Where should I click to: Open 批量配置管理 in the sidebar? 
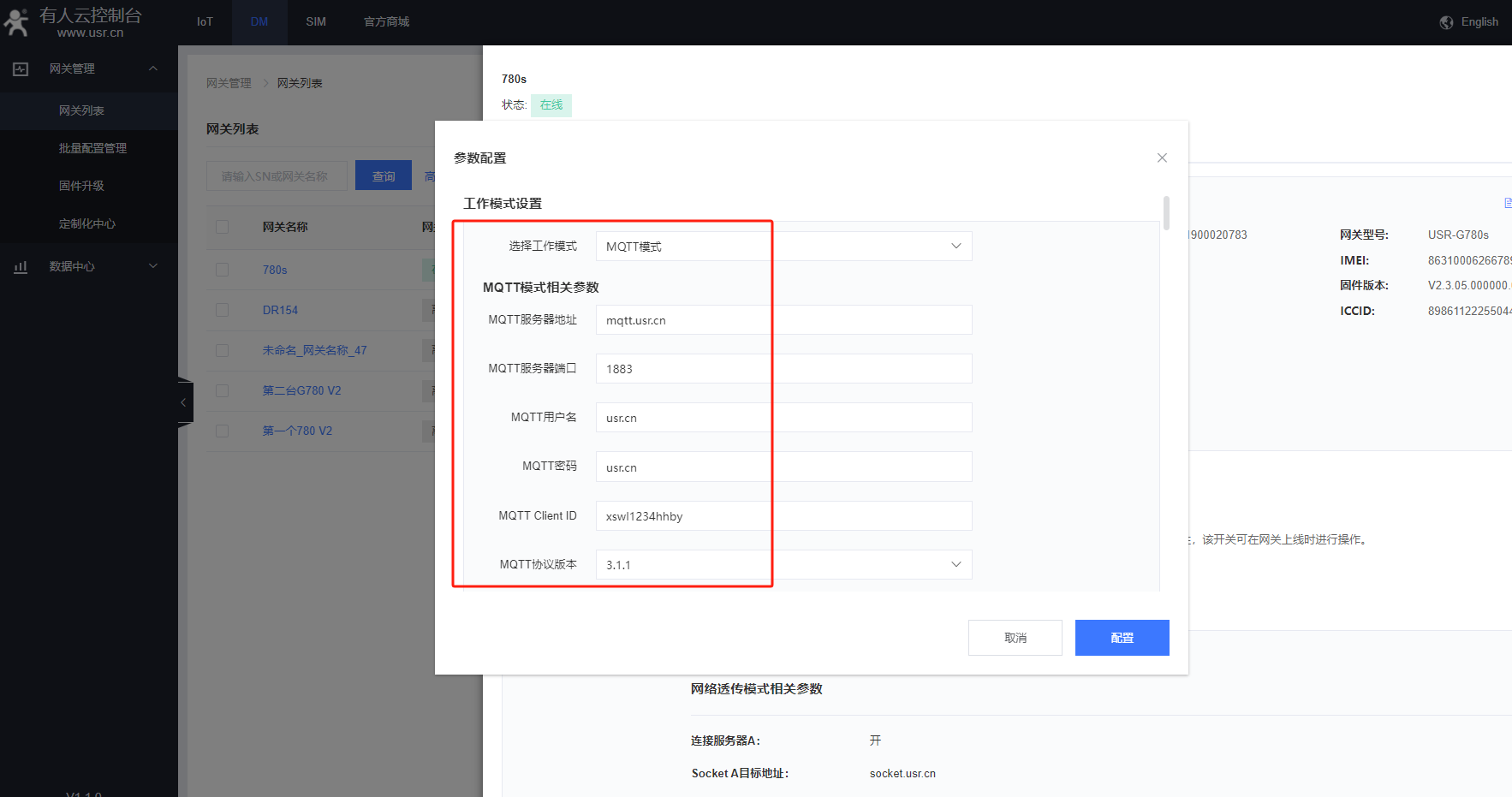(92, 148)
